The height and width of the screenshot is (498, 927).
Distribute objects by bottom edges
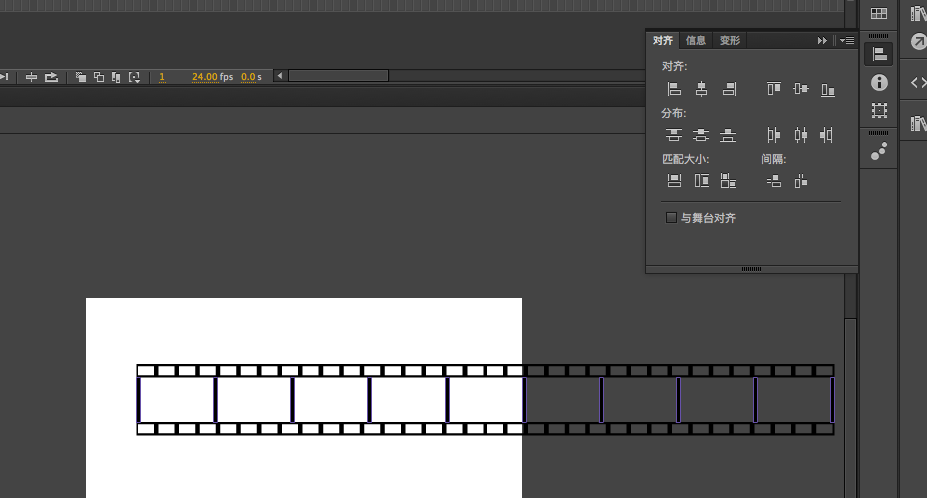[x=728, y=135]
